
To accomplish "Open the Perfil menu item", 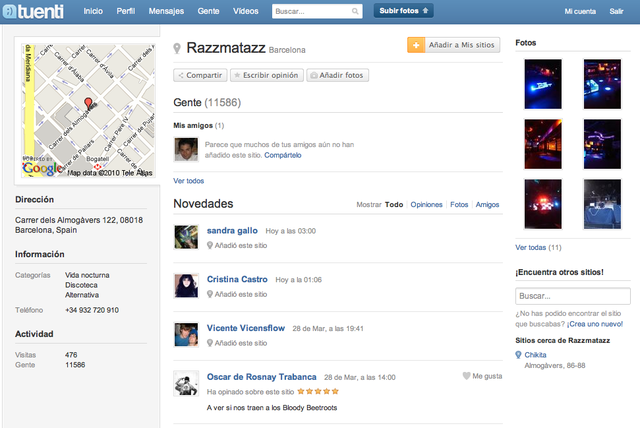I will [126, 11].
